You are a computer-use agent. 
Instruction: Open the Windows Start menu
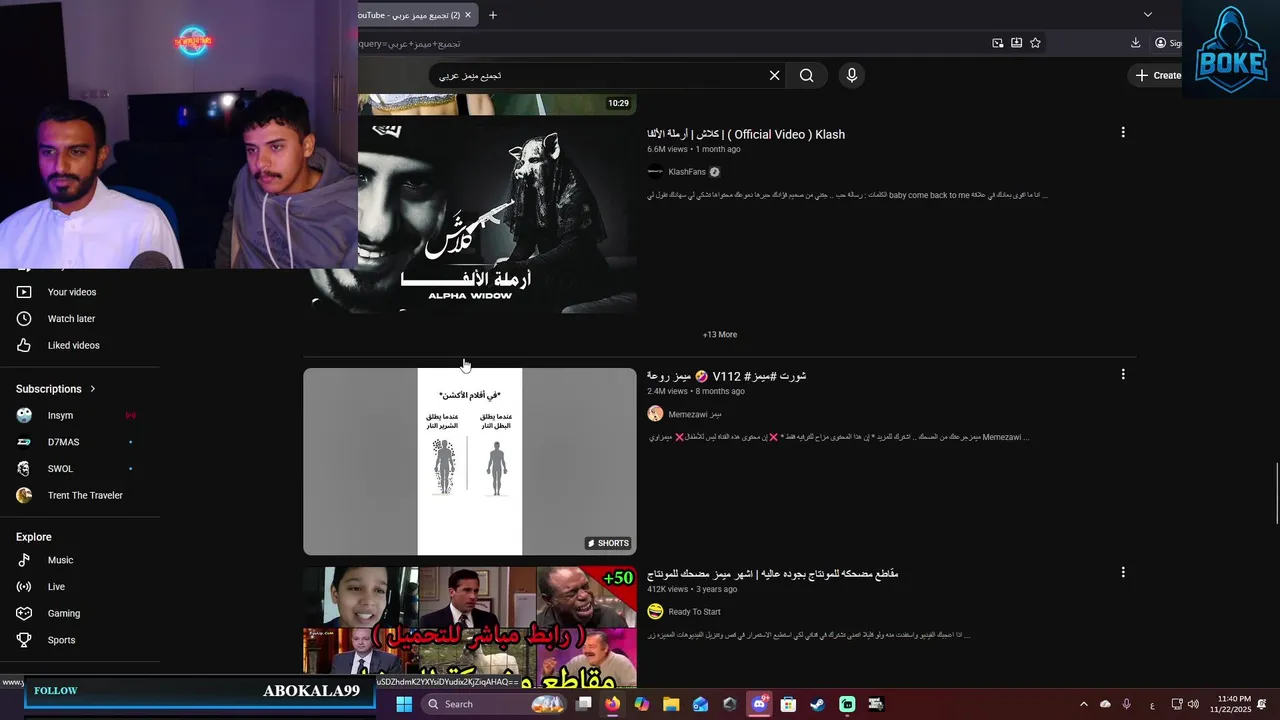(404, 704)
